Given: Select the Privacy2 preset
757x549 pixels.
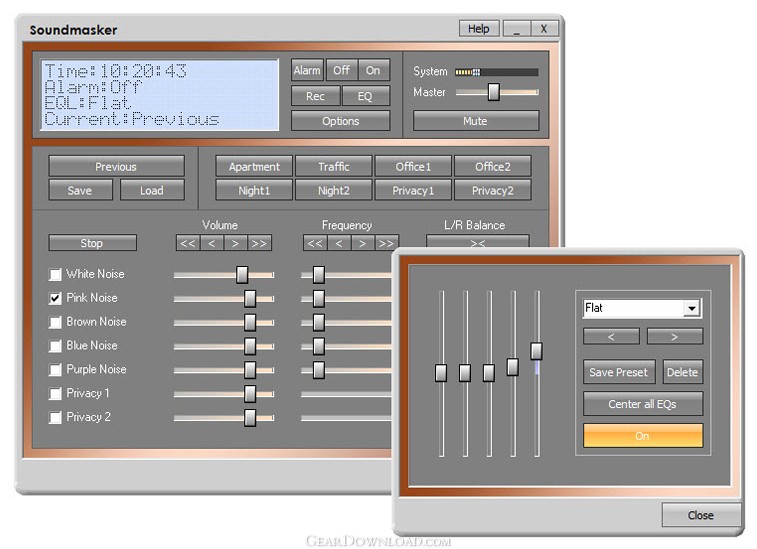Looking at the screenshot, I should point(493,190).
